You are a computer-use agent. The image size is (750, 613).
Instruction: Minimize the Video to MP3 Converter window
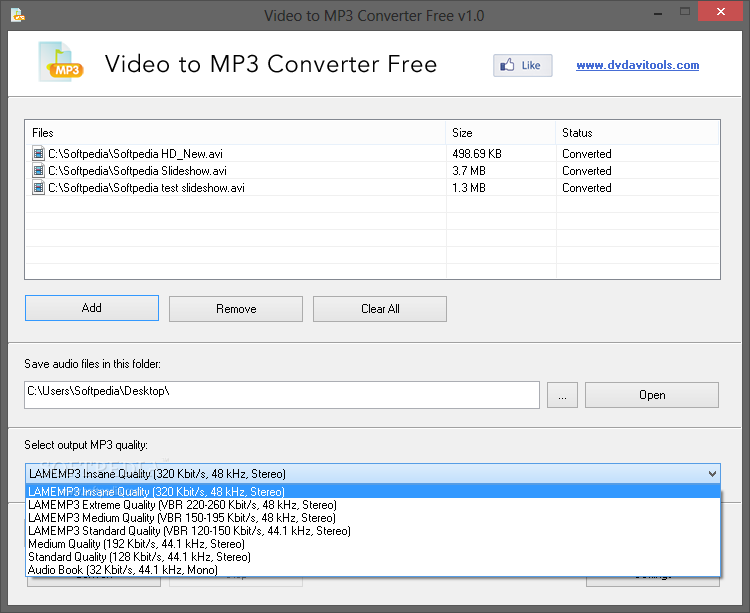(658, 12)
